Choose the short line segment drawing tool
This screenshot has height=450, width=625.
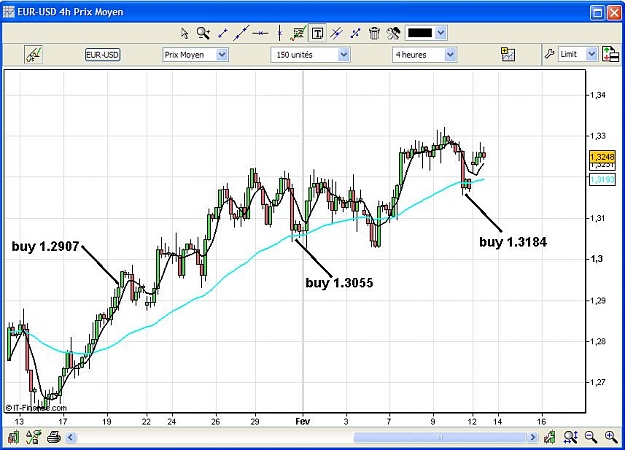(x=223, y=33)
